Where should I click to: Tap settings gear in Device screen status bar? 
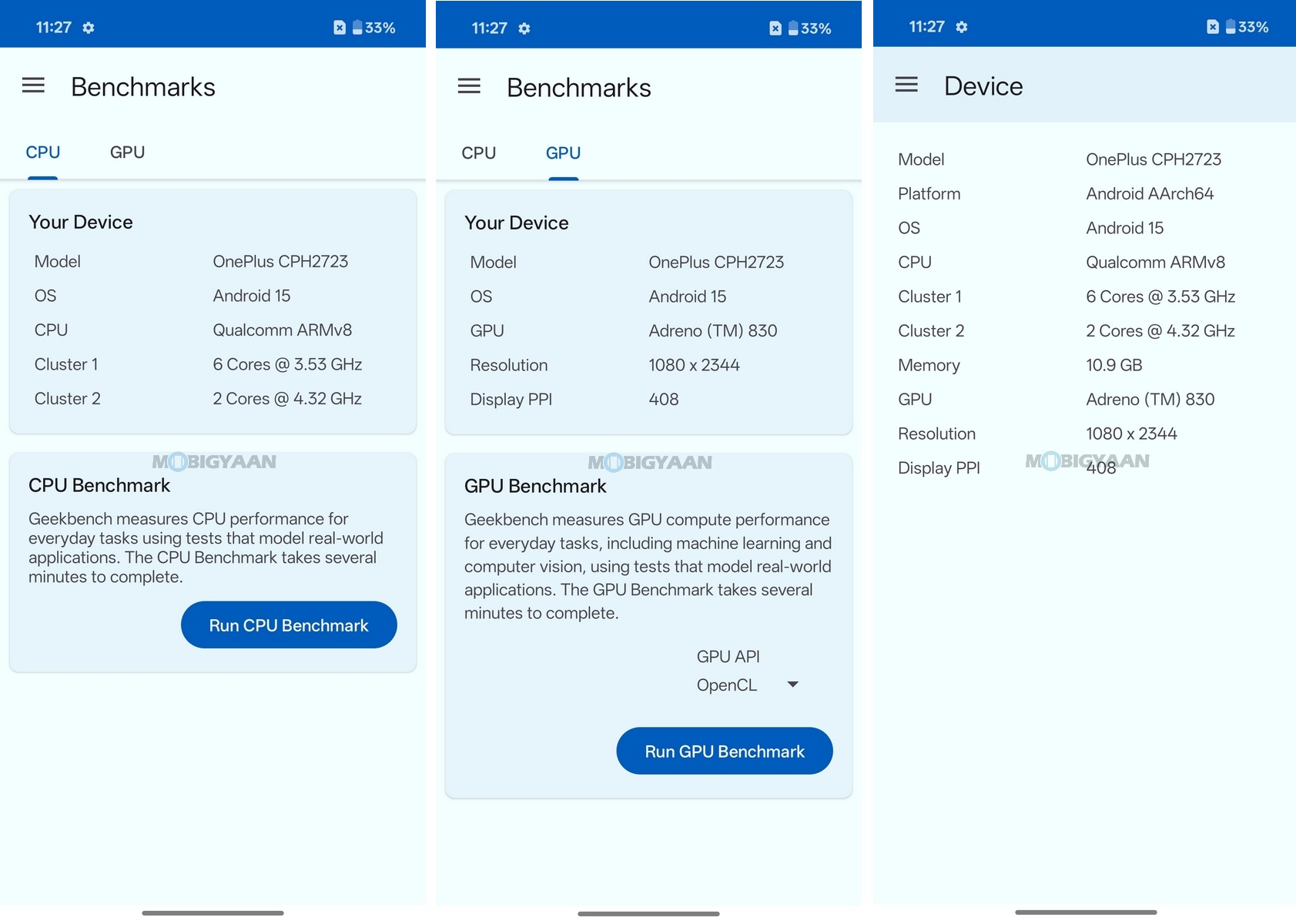[x=962, y=27]
